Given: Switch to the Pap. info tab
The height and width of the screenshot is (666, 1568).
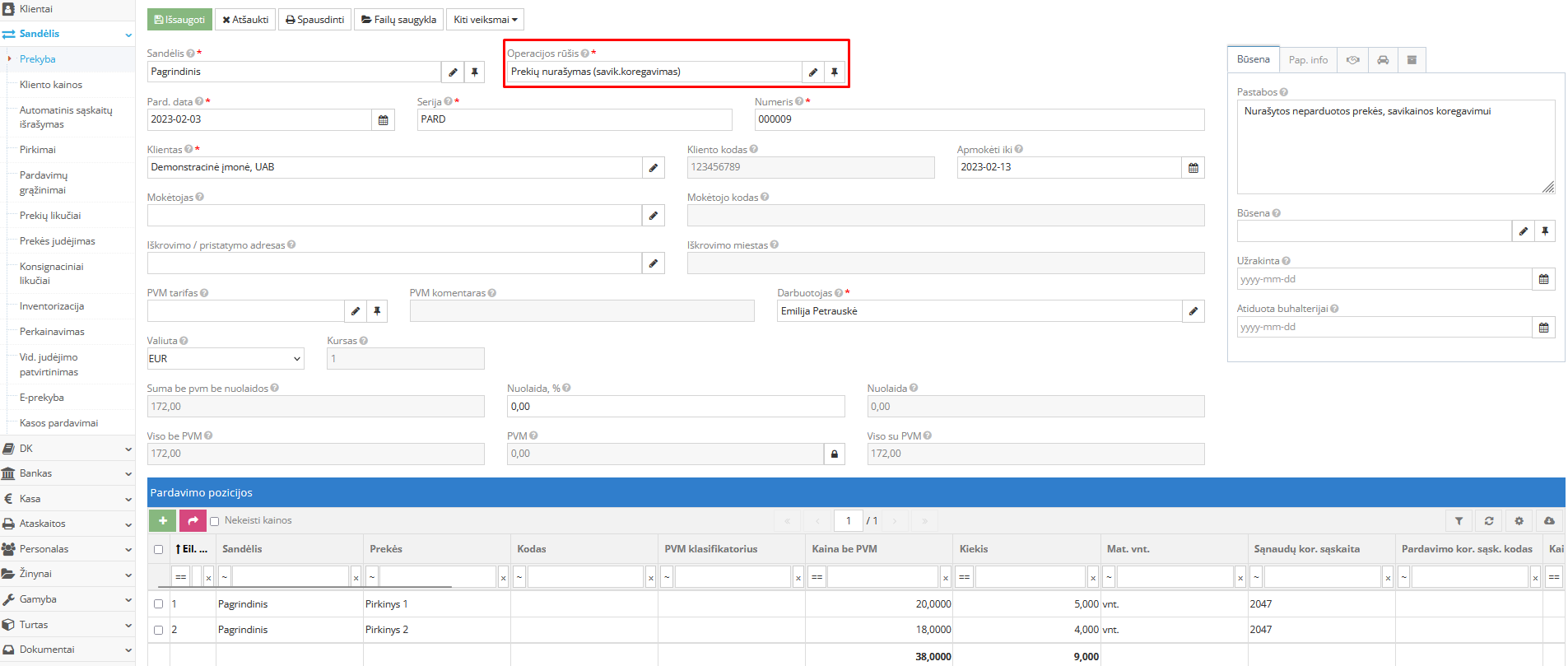Looking at the screenshot, I should 1307,60.
